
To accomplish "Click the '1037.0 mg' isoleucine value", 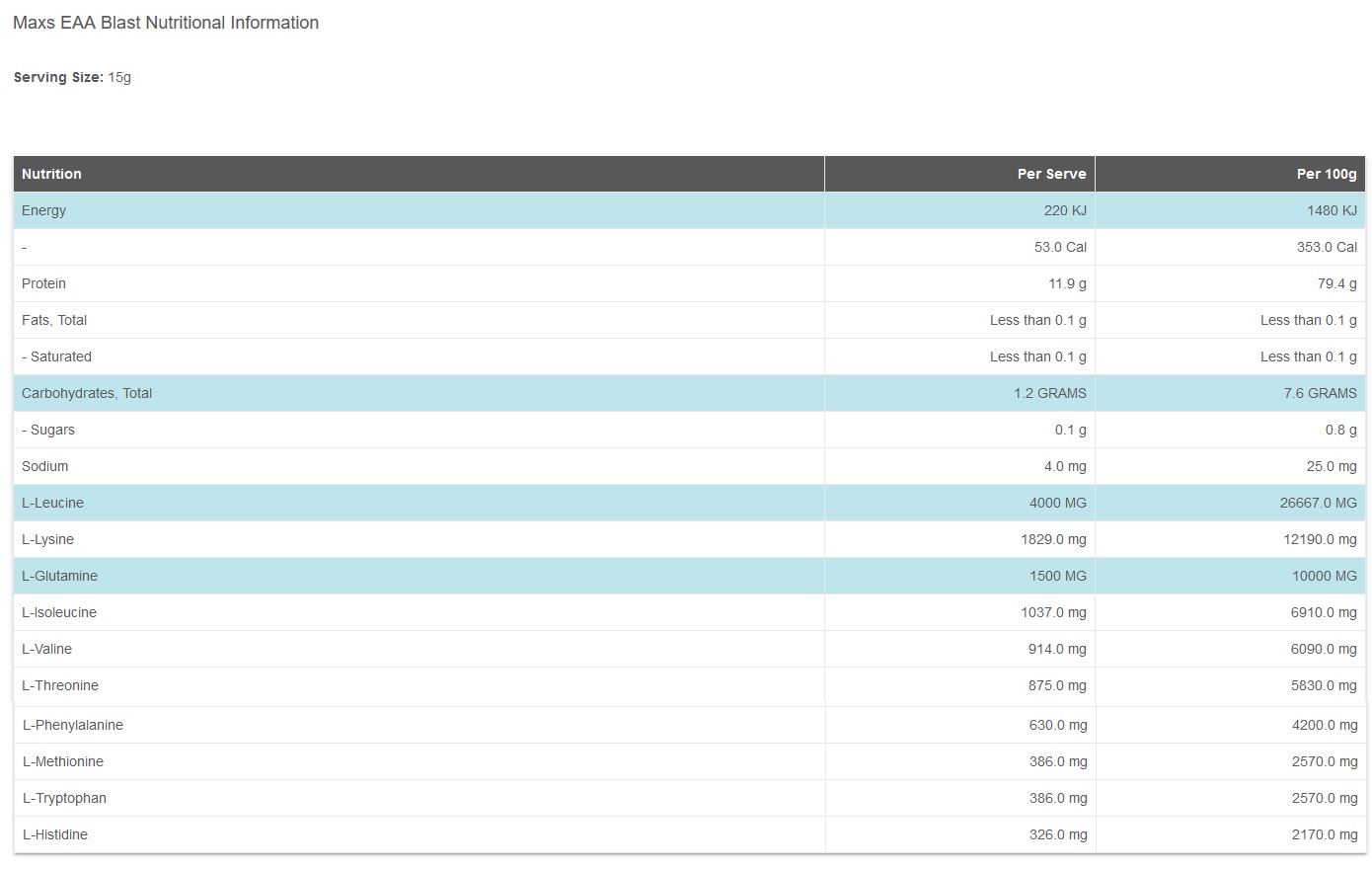I will point(1053,612).
